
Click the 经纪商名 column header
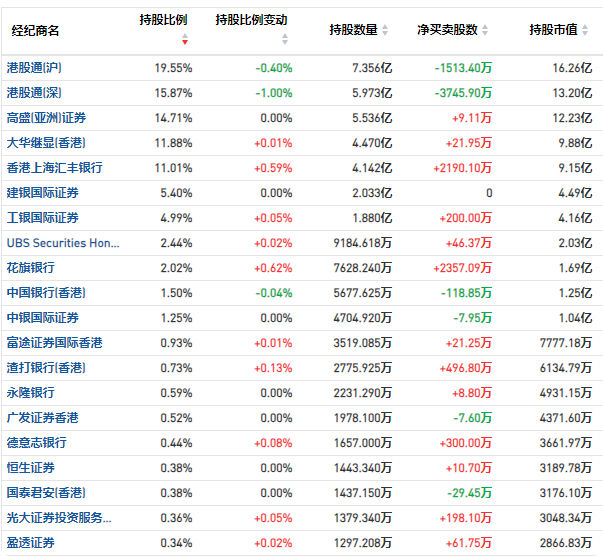35,30
